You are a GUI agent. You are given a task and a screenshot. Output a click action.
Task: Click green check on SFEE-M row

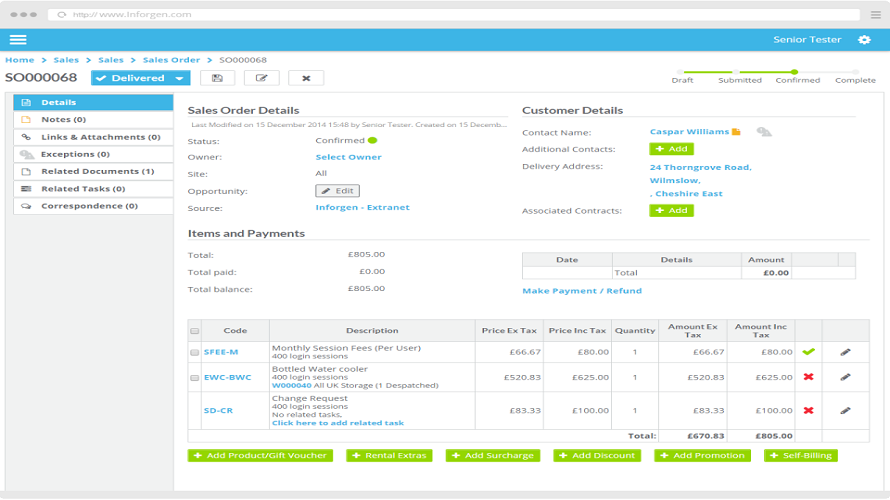pos(809,352)
